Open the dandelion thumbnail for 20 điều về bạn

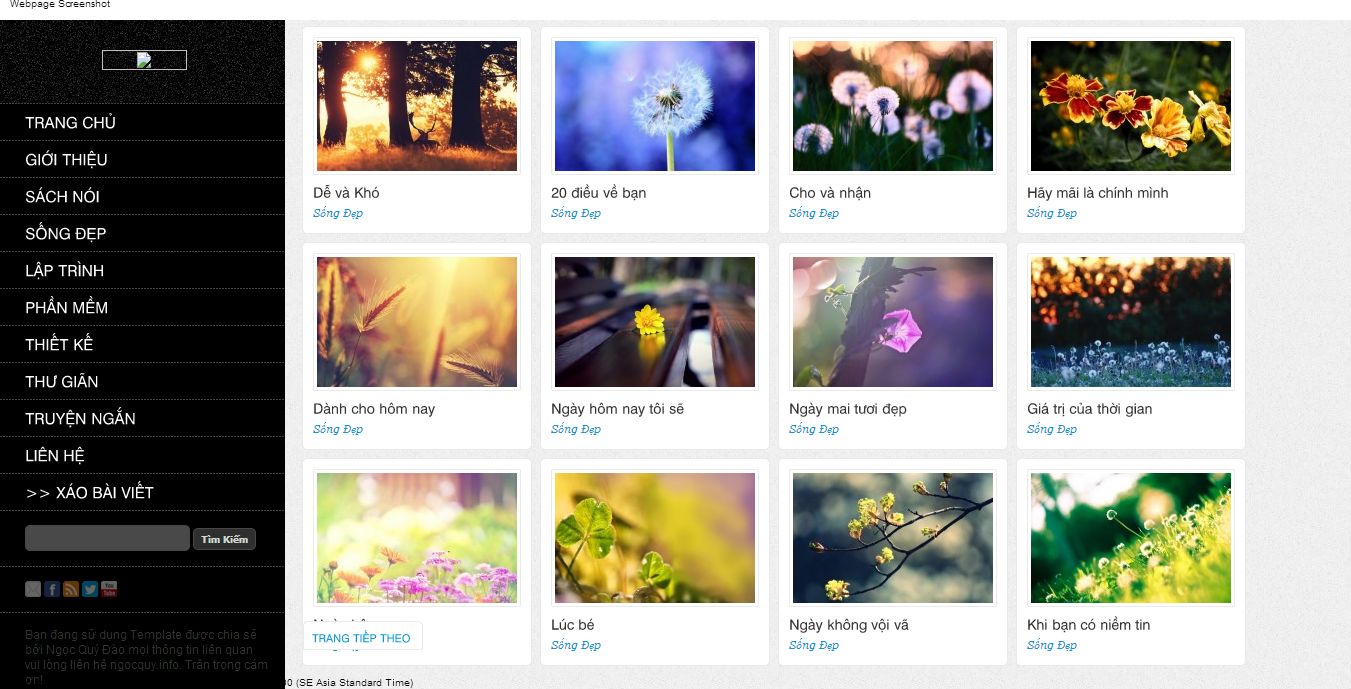[x=655, y=106]
